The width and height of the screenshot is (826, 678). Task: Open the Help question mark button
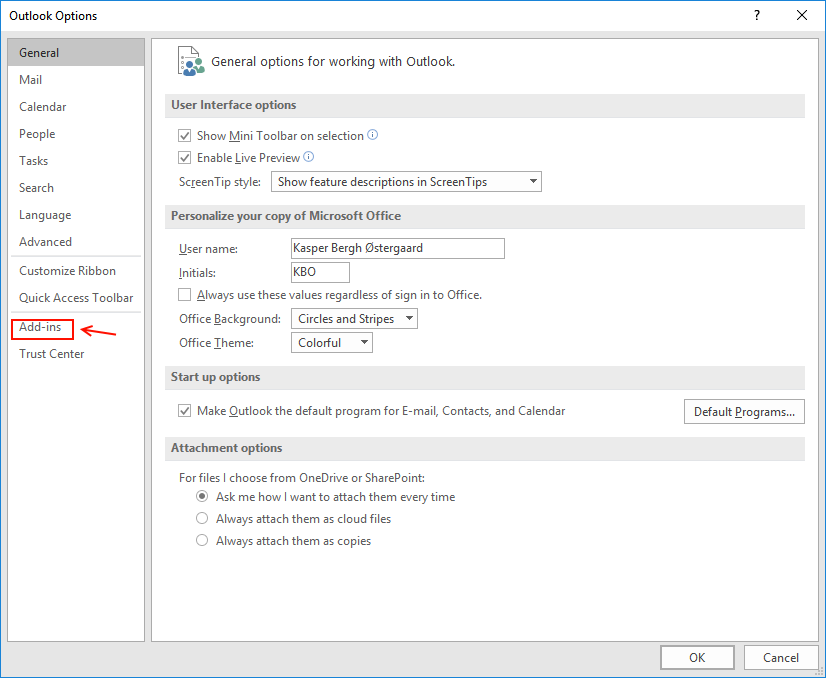[x=756, y=15]
